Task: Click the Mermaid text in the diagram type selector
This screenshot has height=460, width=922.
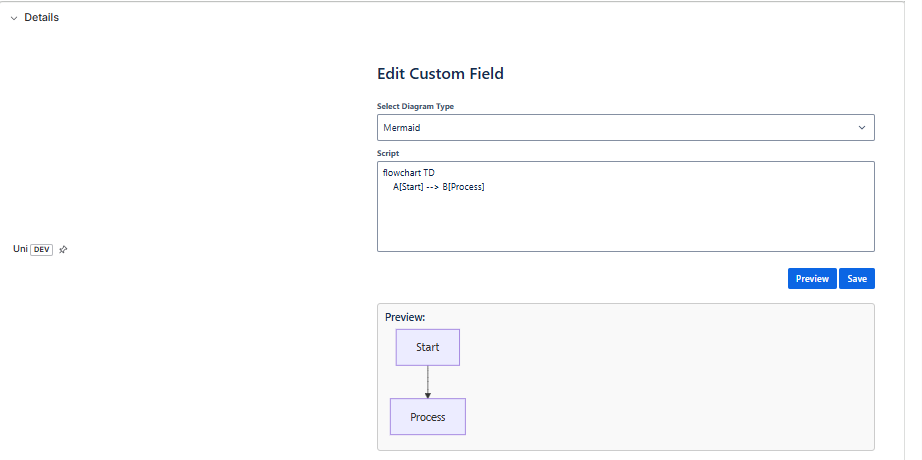Action: point(402,128)
